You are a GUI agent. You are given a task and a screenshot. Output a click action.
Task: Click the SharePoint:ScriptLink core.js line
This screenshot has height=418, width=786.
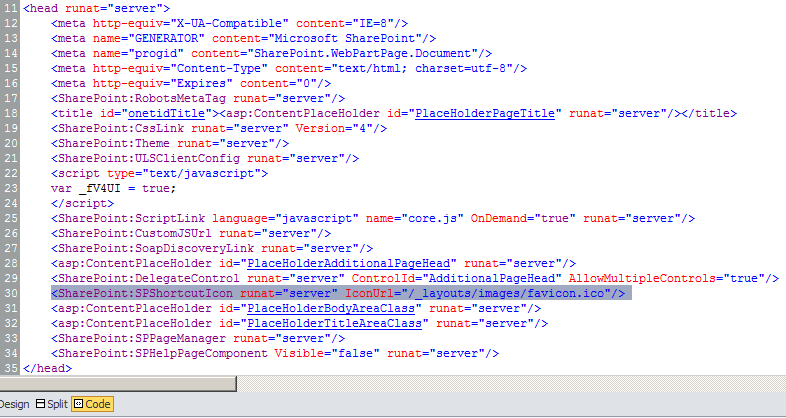click(x=372, y=219)
